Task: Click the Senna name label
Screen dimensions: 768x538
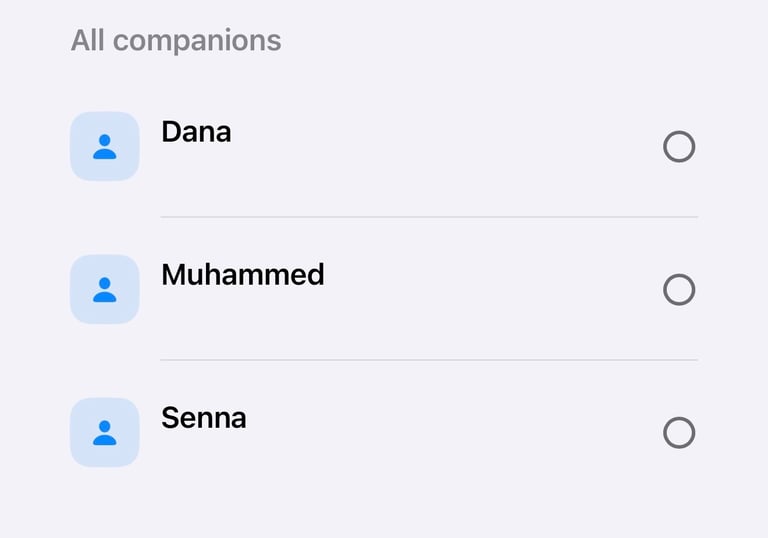Action: pos(204,417)
